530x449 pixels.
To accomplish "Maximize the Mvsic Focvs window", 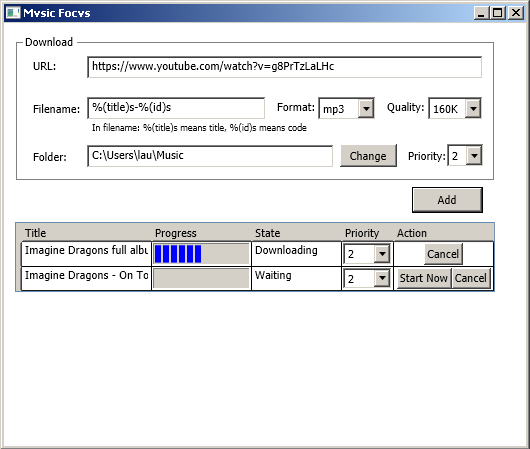I will [498, 13].
